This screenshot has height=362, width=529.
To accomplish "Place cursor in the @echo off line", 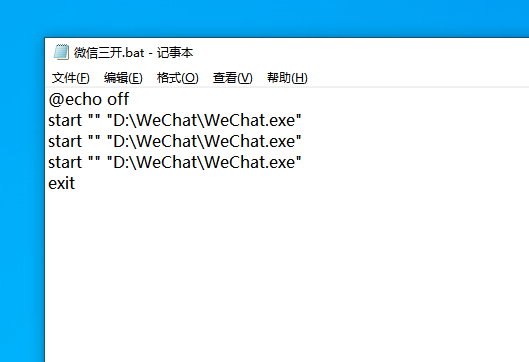I will [x=89, y=100].
